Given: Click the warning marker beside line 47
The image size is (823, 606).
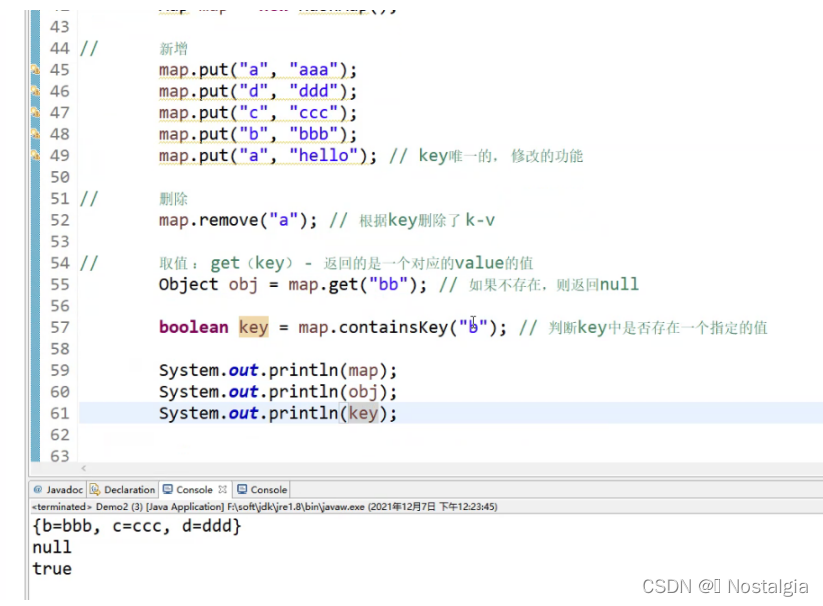Looking at the screenshot, I should [36, 112].
